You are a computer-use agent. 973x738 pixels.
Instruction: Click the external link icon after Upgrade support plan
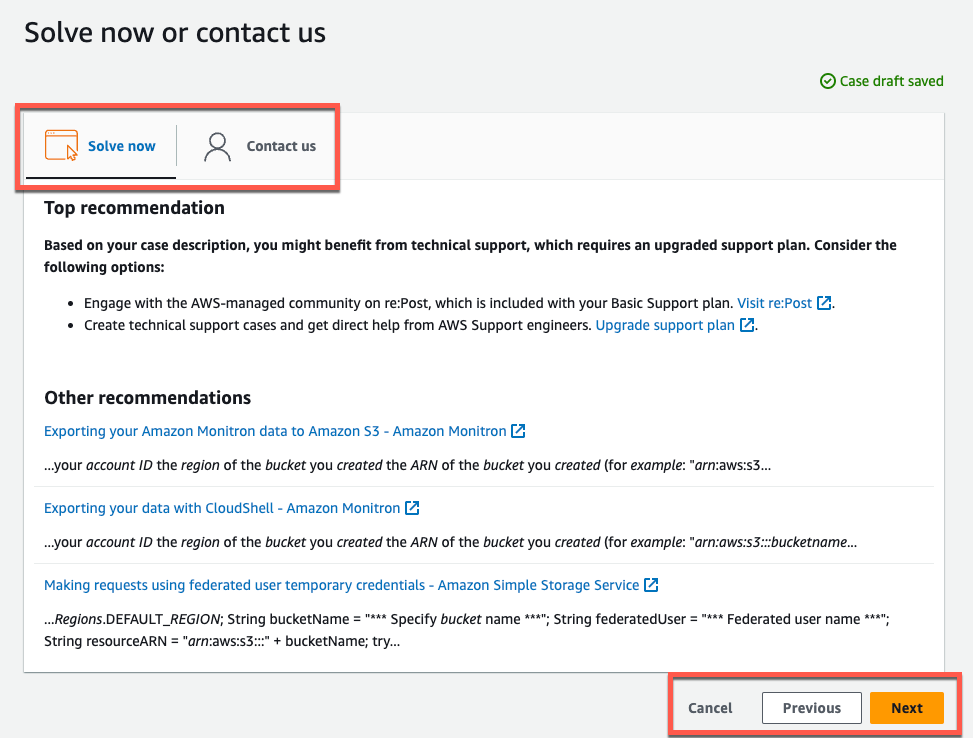point(746,324)
